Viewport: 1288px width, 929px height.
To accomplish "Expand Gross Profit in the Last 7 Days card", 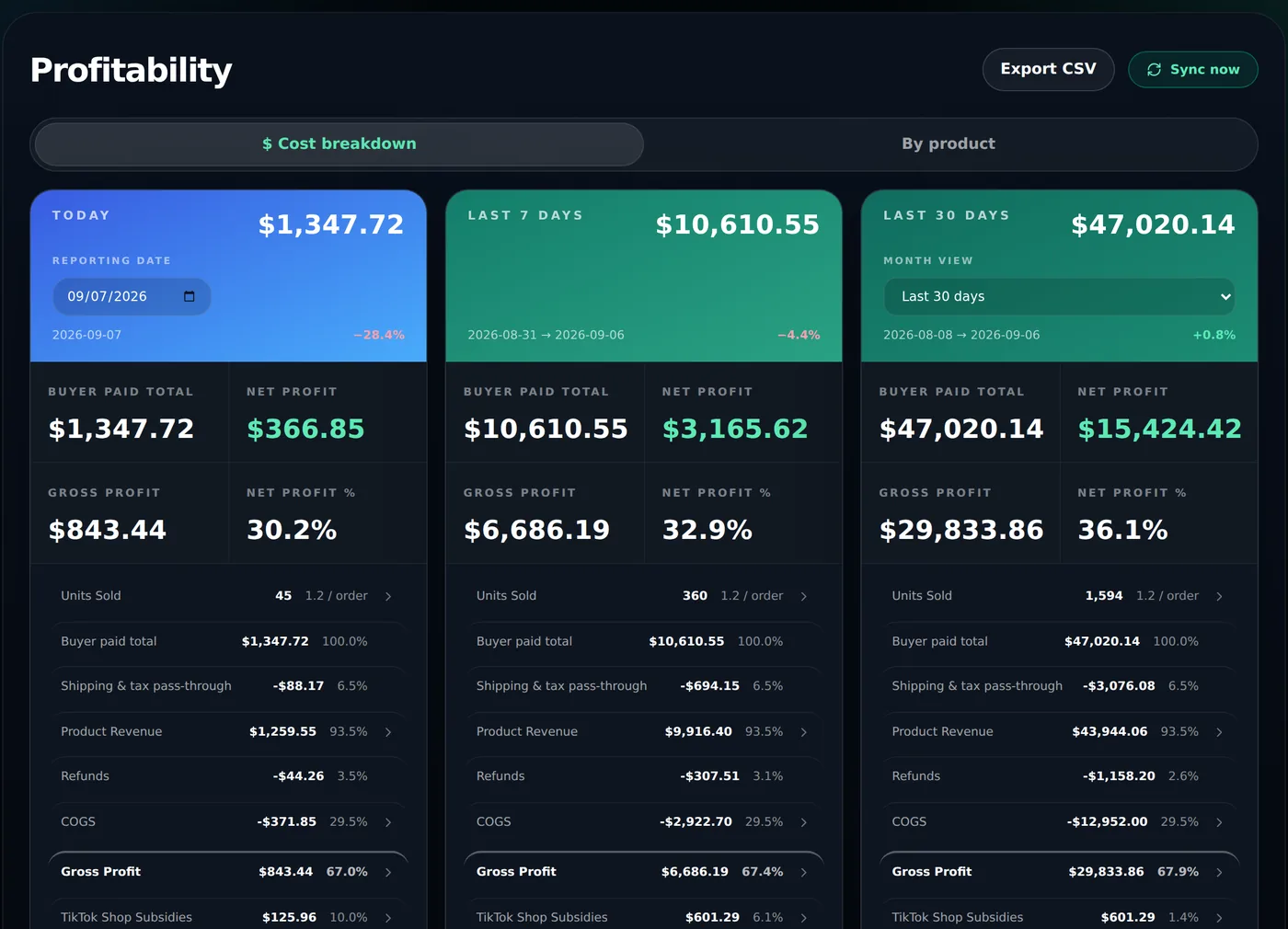I will [644, 872].
